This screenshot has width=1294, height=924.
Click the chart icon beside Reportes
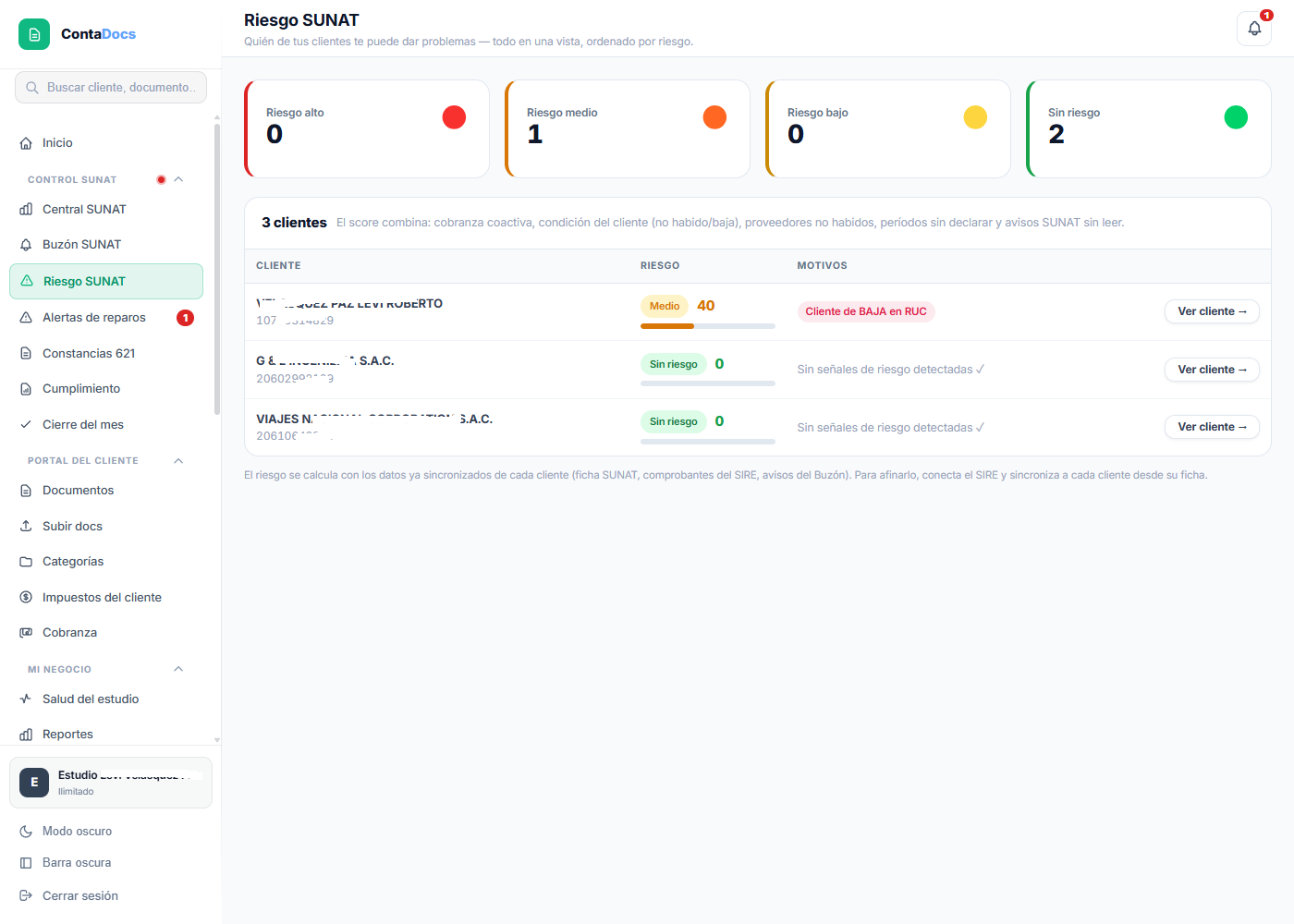[x=26, y=735]
